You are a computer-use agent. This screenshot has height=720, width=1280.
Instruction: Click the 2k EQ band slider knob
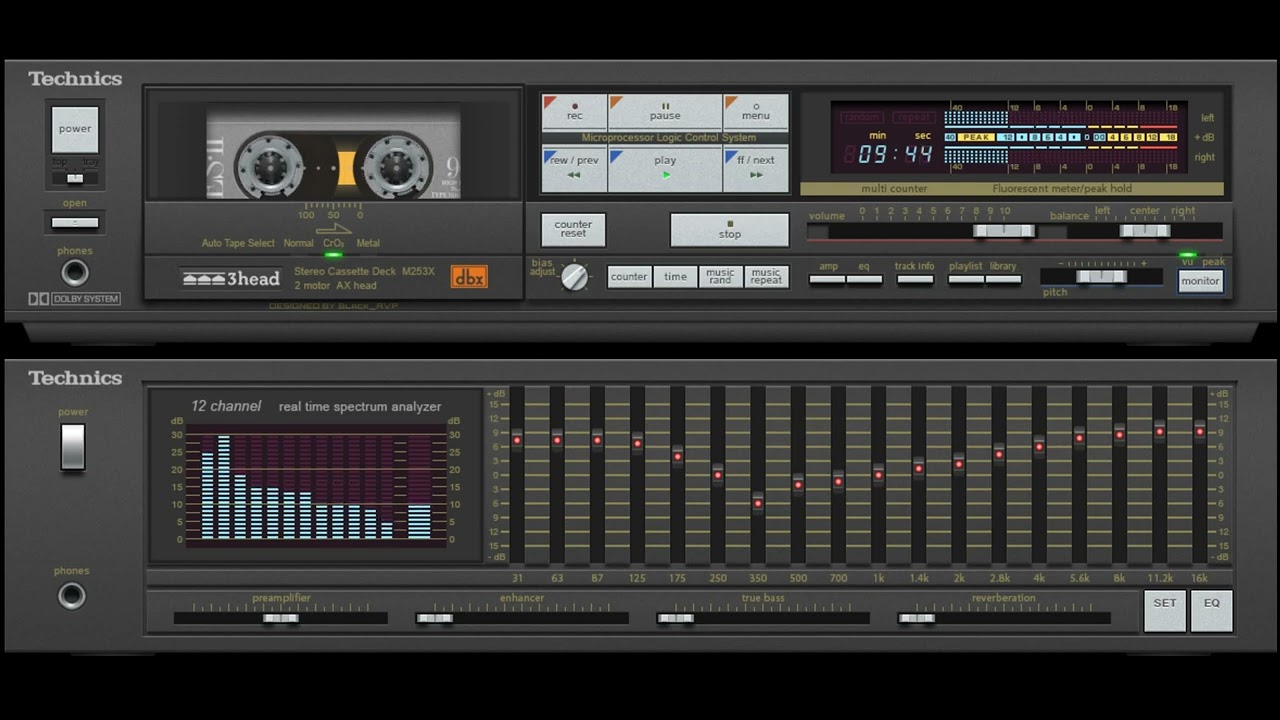(x=958, y=464)
